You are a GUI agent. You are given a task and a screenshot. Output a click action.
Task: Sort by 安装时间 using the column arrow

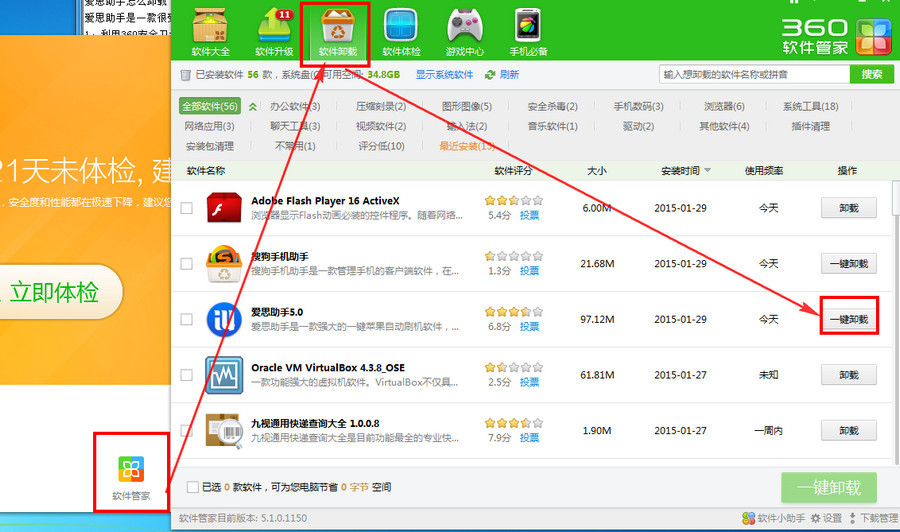coord(708,171)
